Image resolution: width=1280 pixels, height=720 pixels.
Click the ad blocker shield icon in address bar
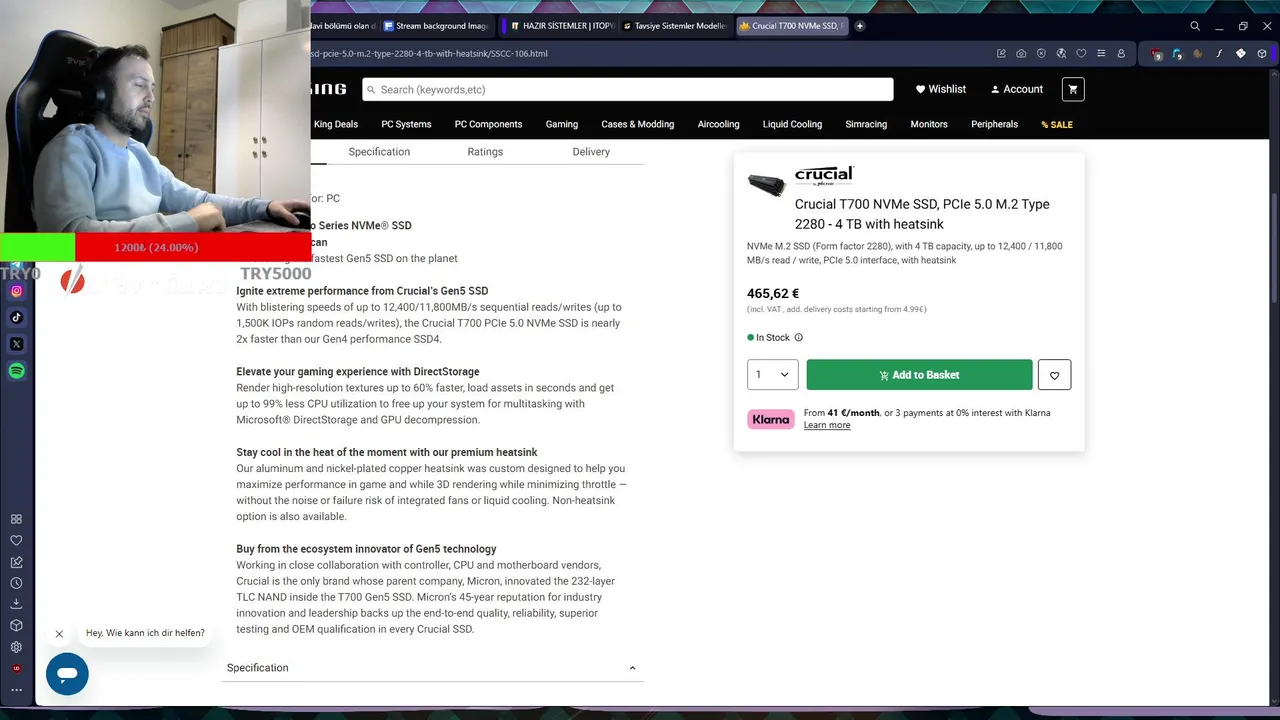1041,53
